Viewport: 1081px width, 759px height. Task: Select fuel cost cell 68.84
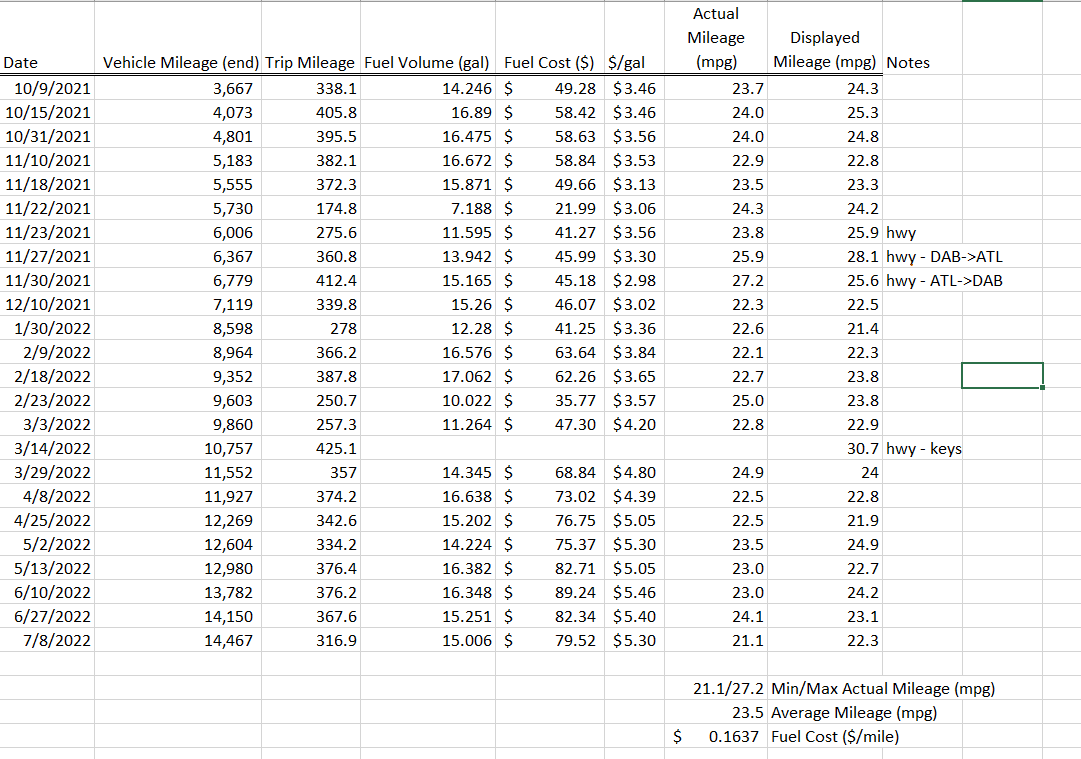(550, 472)
